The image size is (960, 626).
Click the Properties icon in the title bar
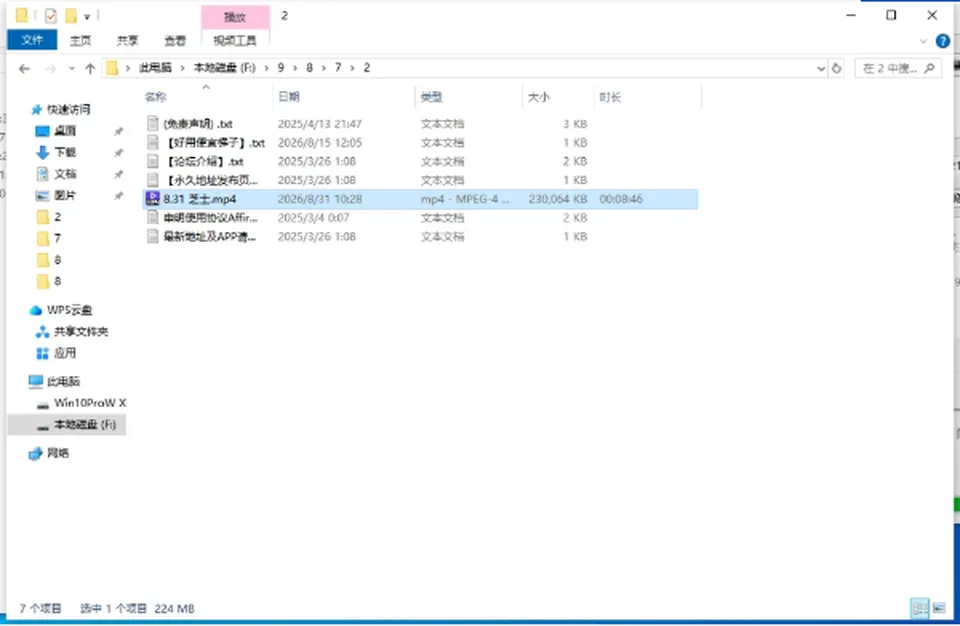tap(51, 15)
